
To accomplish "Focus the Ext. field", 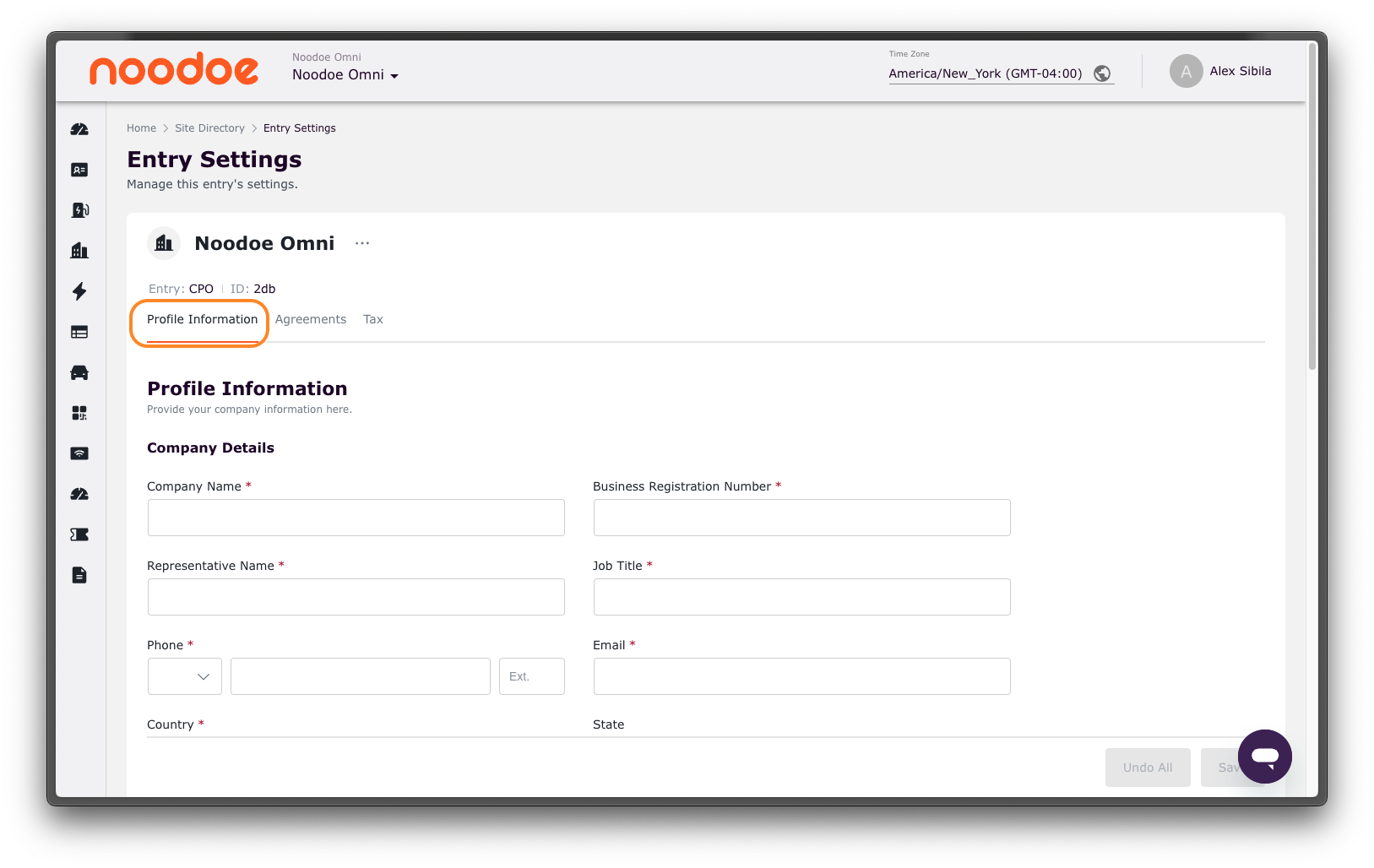I will (532, 676).
